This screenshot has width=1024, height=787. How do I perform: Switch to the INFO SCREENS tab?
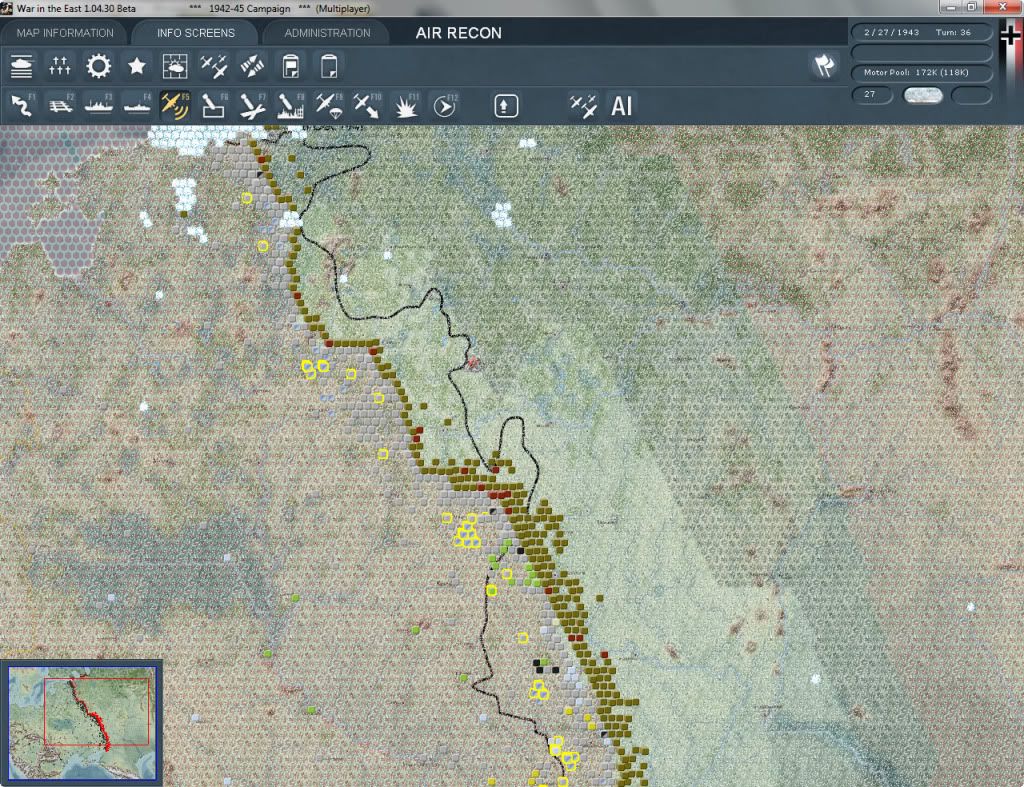click(x=195, y=33)
